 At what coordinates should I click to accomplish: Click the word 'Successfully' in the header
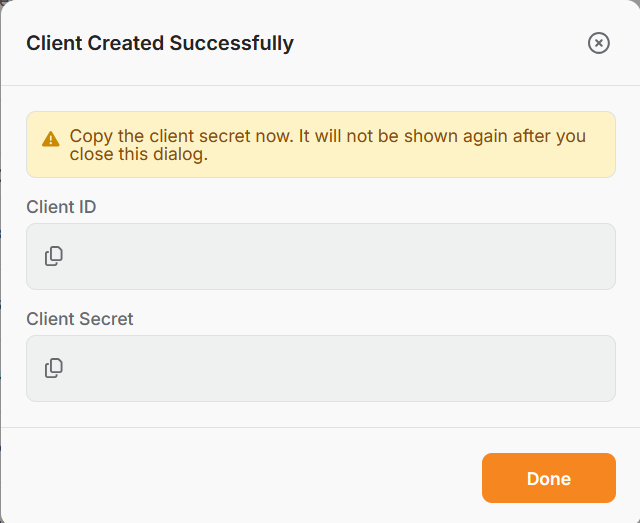coord(231,43)
